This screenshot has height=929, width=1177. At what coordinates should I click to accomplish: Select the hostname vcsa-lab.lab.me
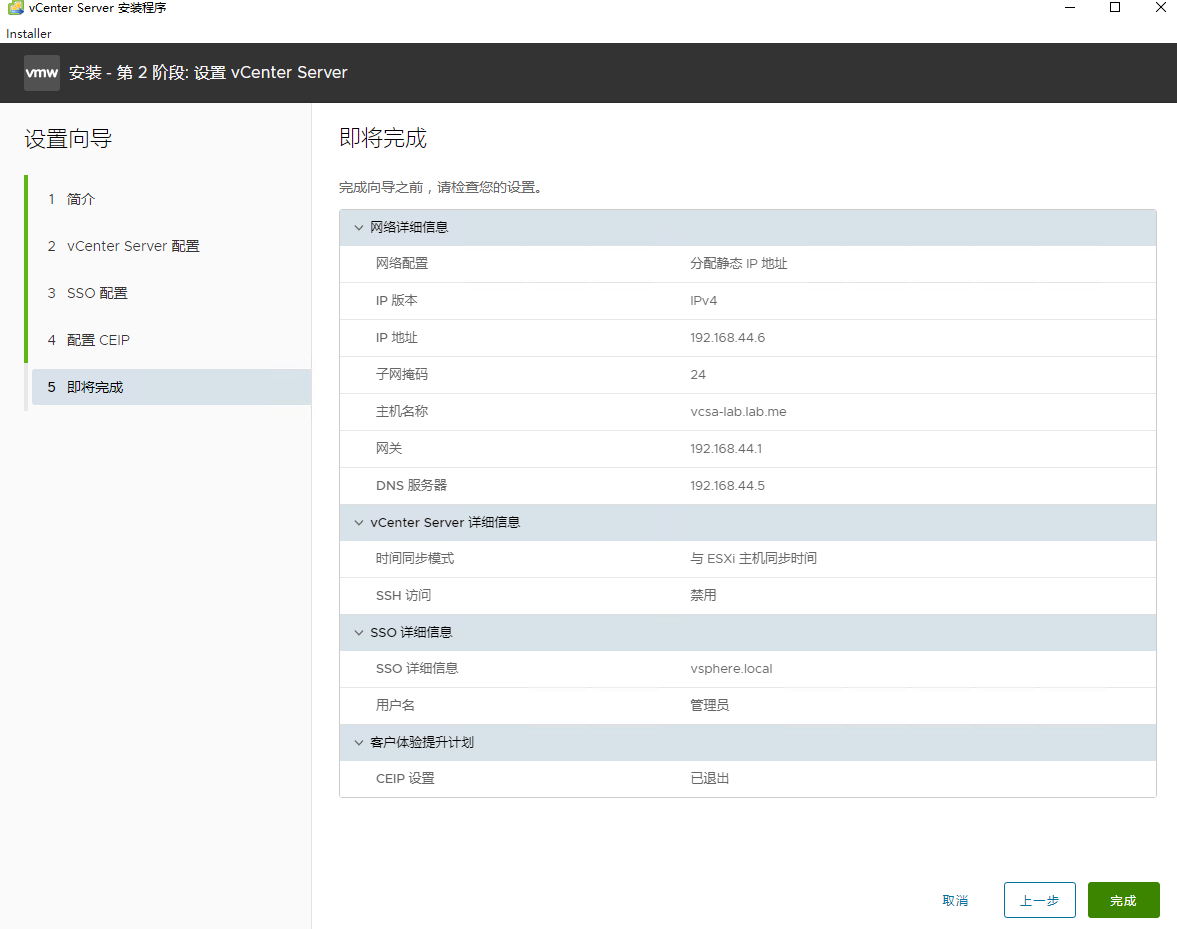(738, 412)
